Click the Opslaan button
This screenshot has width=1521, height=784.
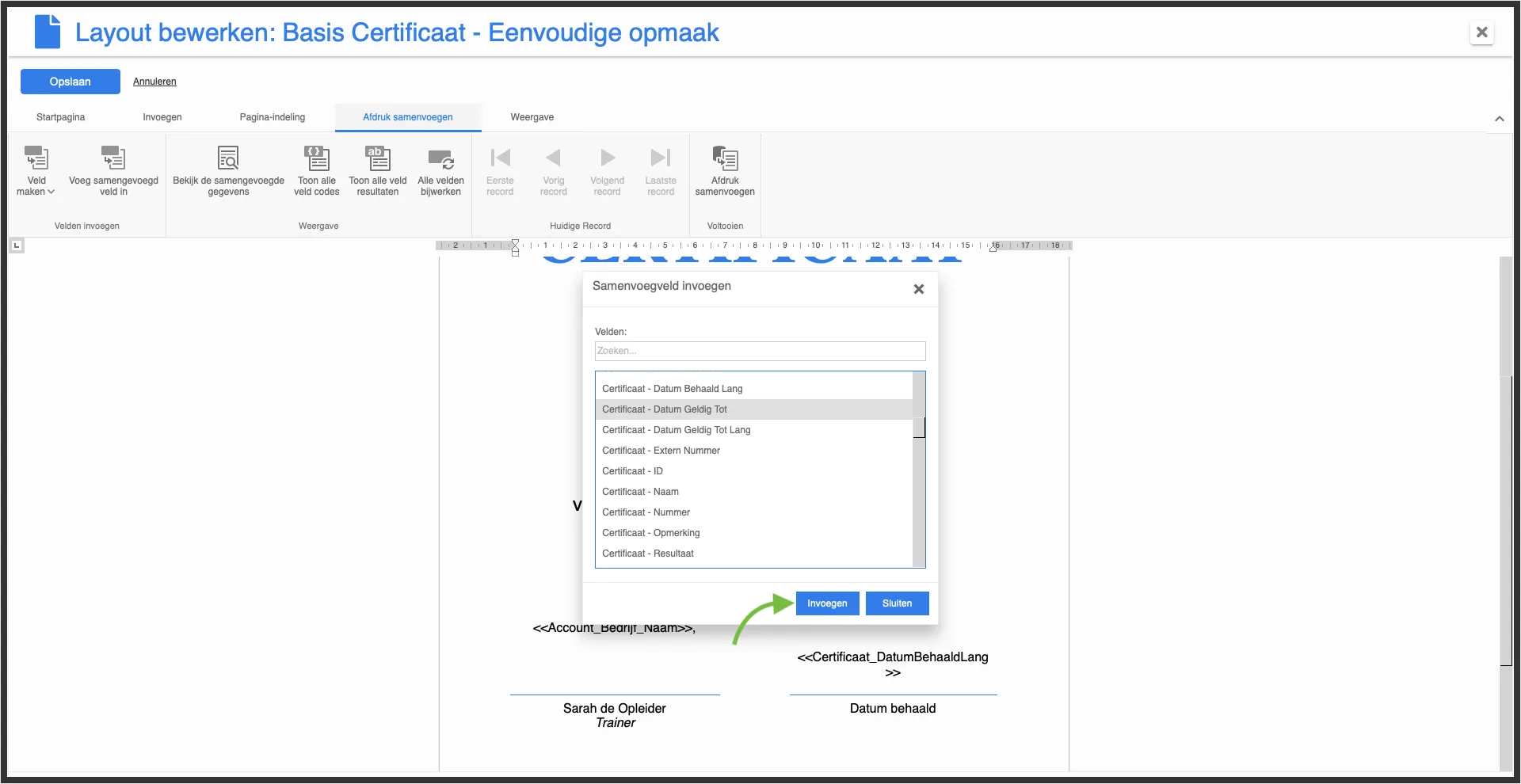70,81
